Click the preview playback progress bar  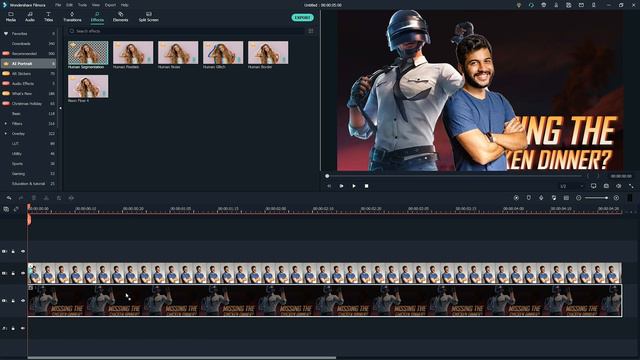point(454,176)
